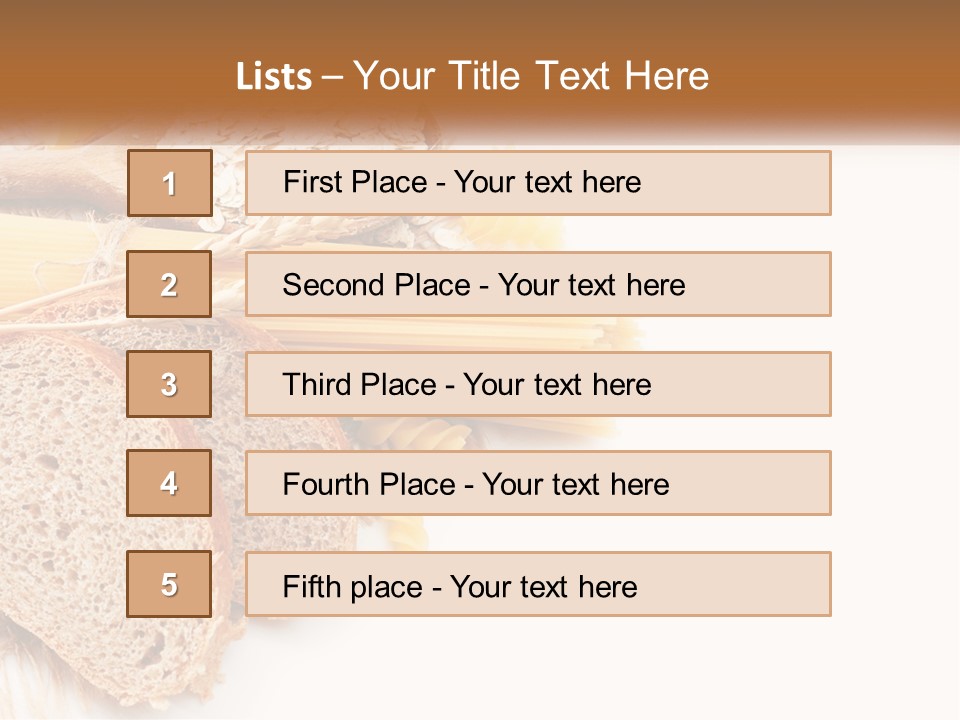Viewport: 960px width, 720px height.
Task: Select the Fourth Place text bar
Action: click(x=538, y=483)
